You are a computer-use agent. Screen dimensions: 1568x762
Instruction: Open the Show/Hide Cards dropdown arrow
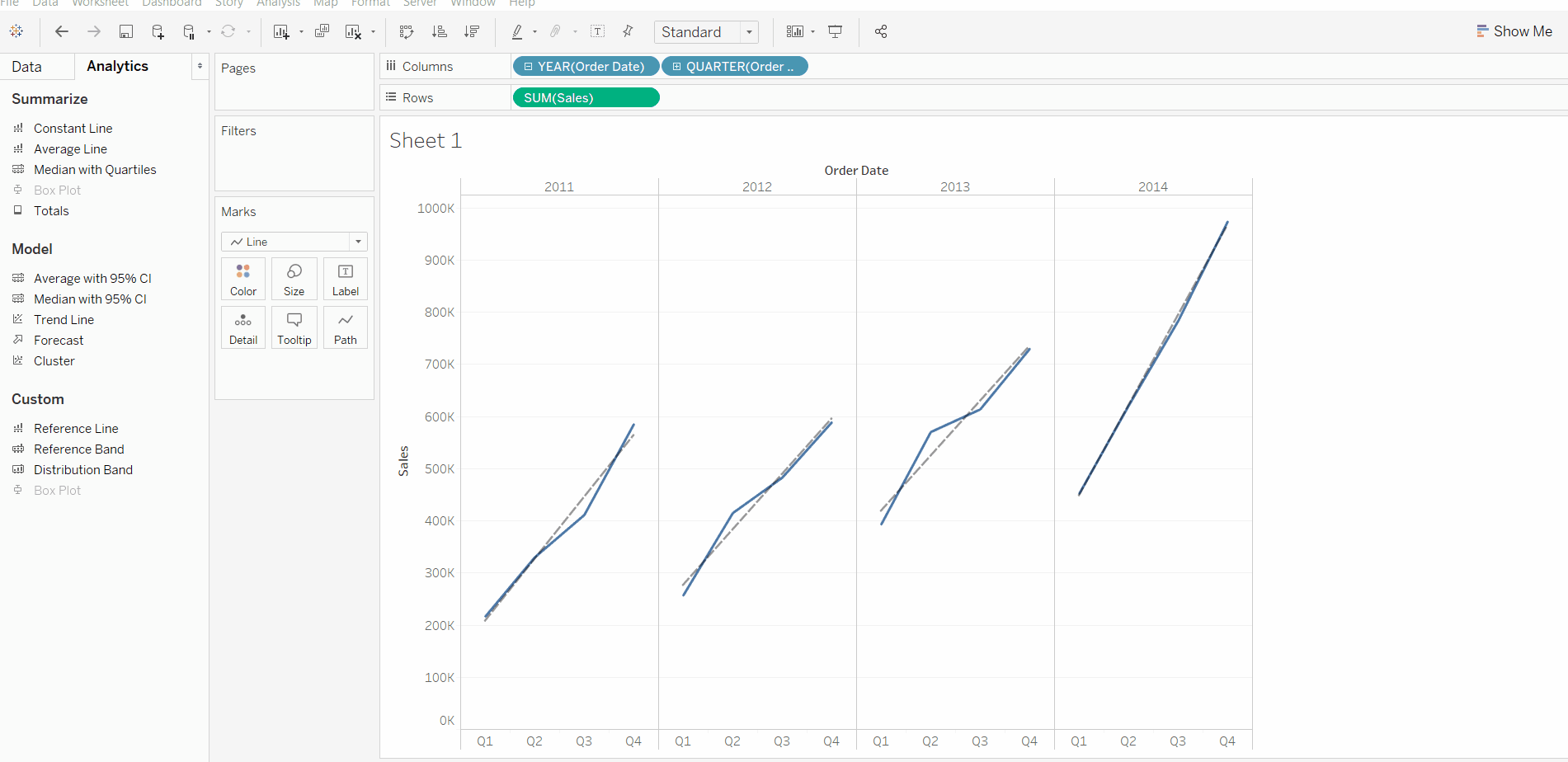pos(813,32)
